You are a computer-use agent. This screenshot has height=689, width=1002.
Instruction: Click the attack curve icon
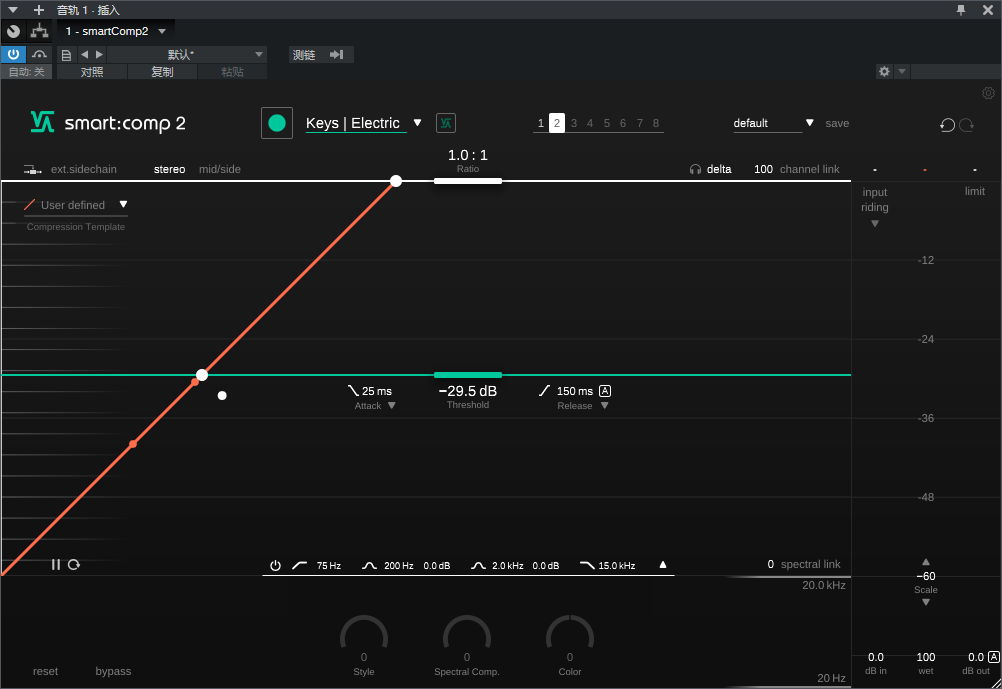pyautogui.click(x=353, y=391)
